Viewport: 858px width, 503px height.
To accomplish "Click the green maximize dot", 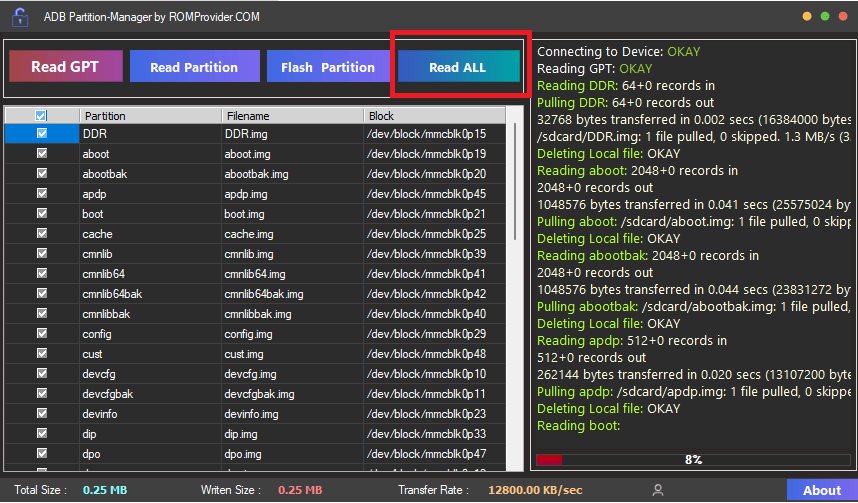I will tap(825, 16).
